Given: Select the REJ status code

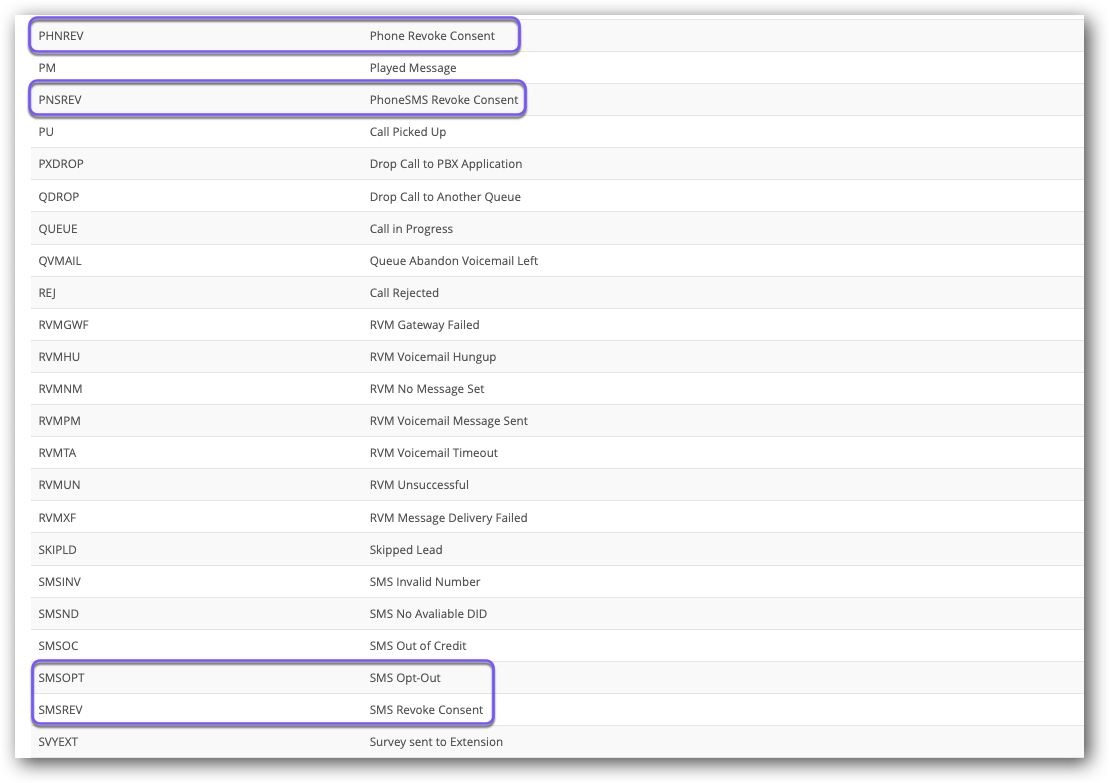Looking at the screenshot, I should 47,293.
